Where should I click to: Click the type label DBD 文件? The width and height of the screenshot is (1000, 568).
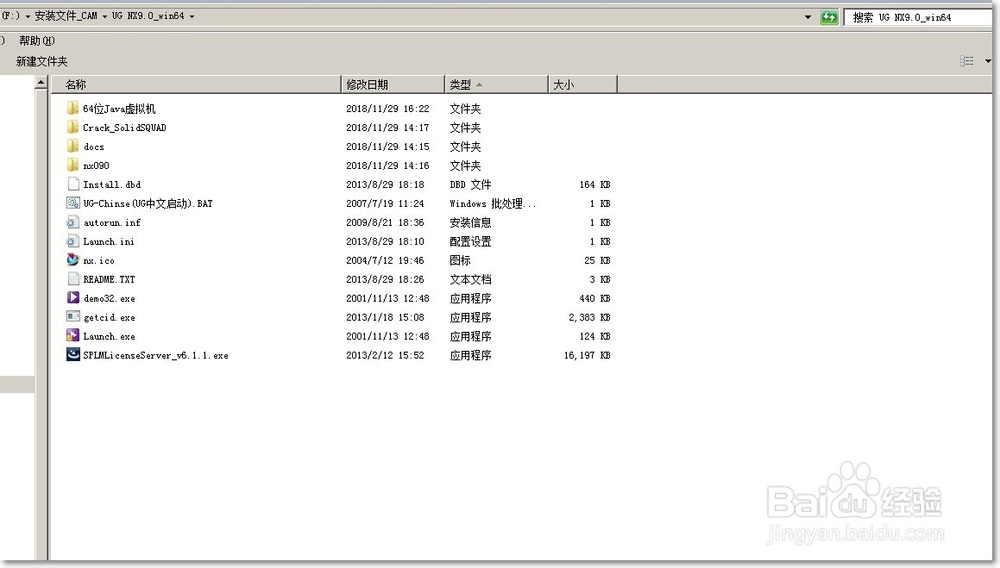click(x=470, y=185)
